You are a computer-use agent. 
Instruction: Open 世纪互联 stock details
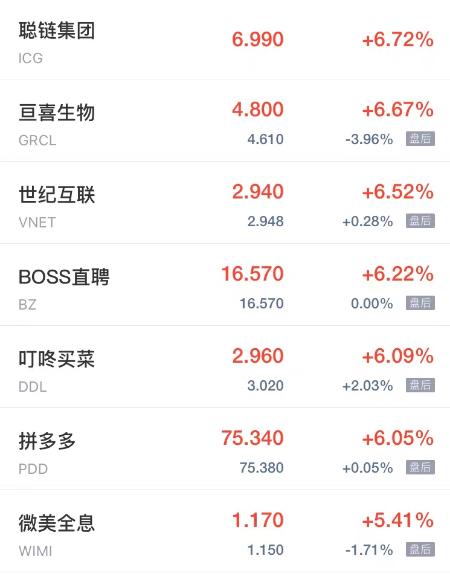coord(225,202)
